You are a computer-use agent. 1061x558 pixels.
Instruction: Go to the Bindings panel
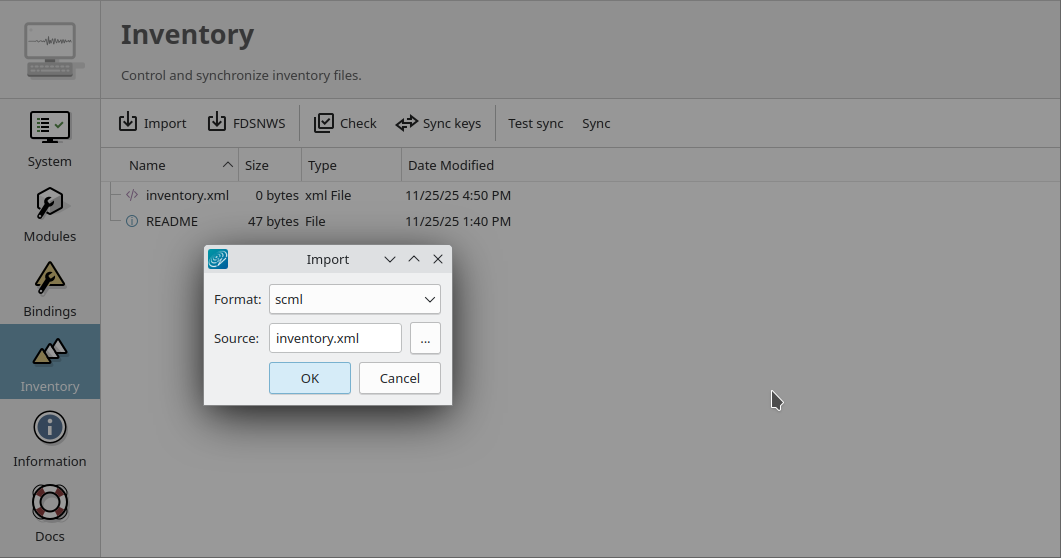49,289
